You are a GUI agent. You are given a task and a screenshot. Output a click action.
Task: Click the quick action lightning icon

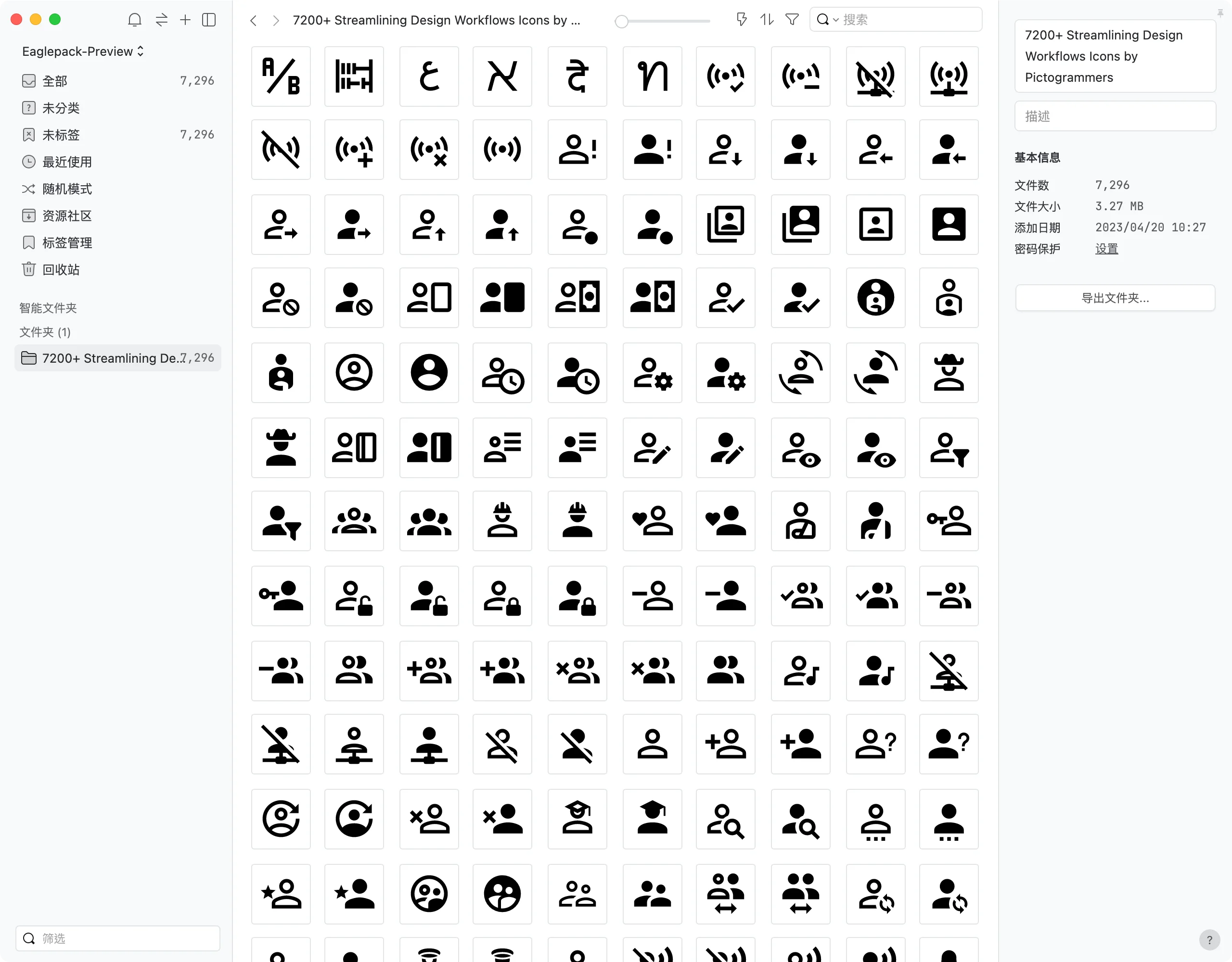tap(741, 20)
